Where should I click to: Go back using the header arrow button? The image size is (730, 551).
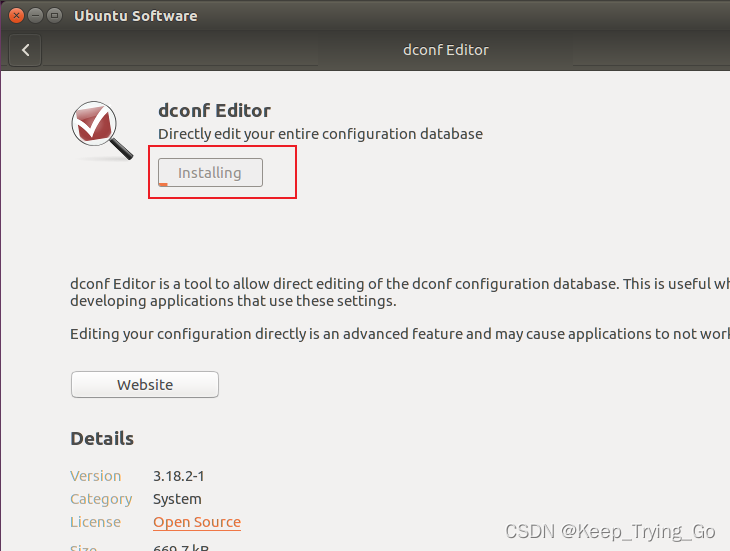26,49
